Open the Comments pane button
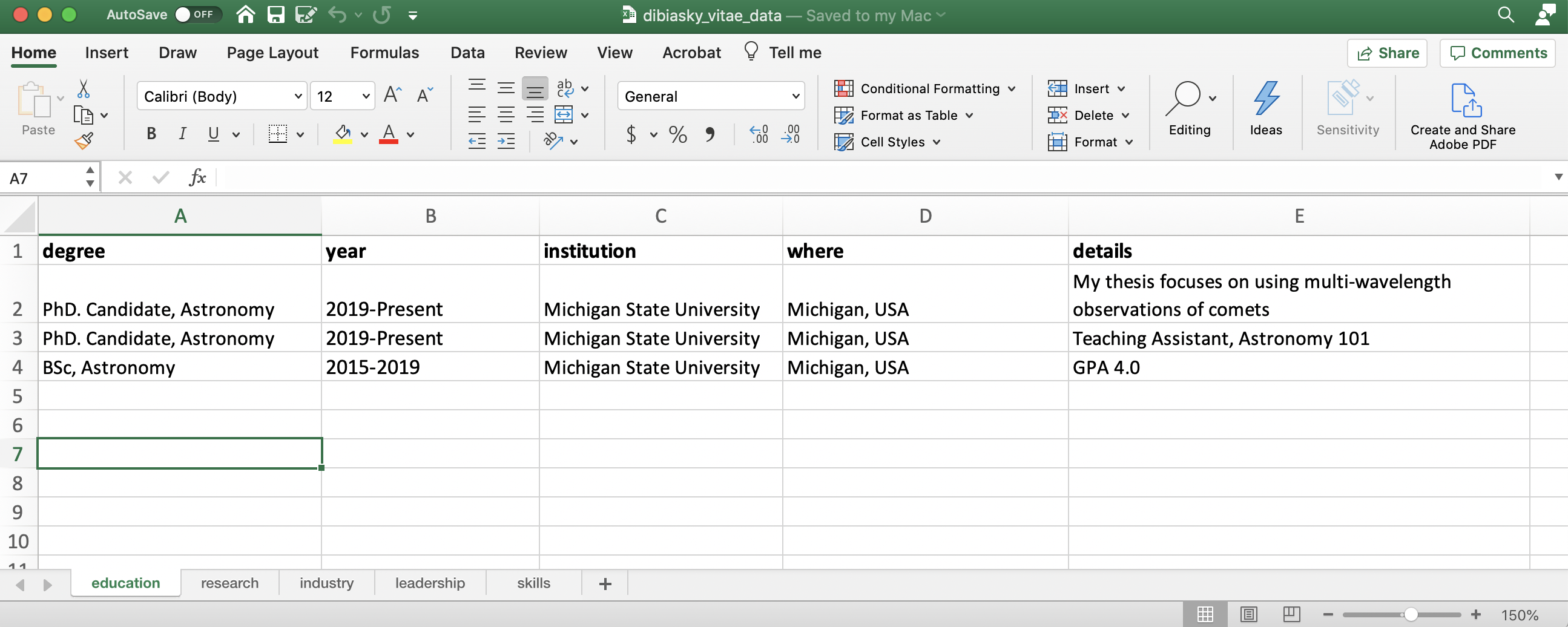1568x627 pixels. point(1498,54)
